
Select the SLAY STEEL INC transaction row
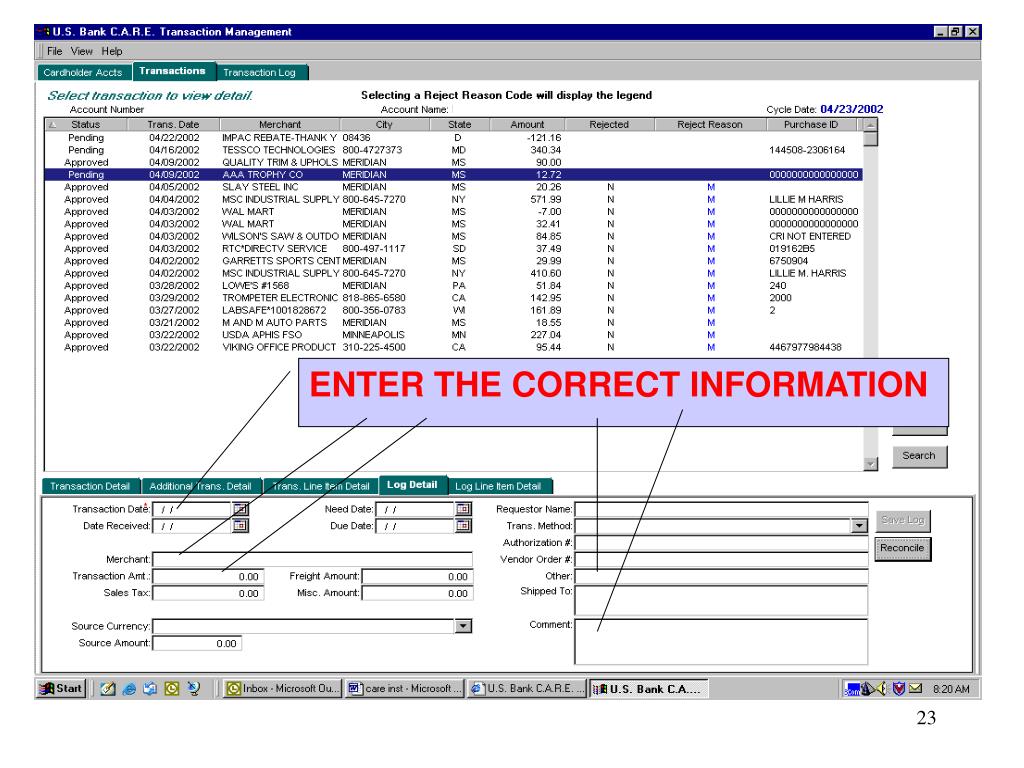453,187
